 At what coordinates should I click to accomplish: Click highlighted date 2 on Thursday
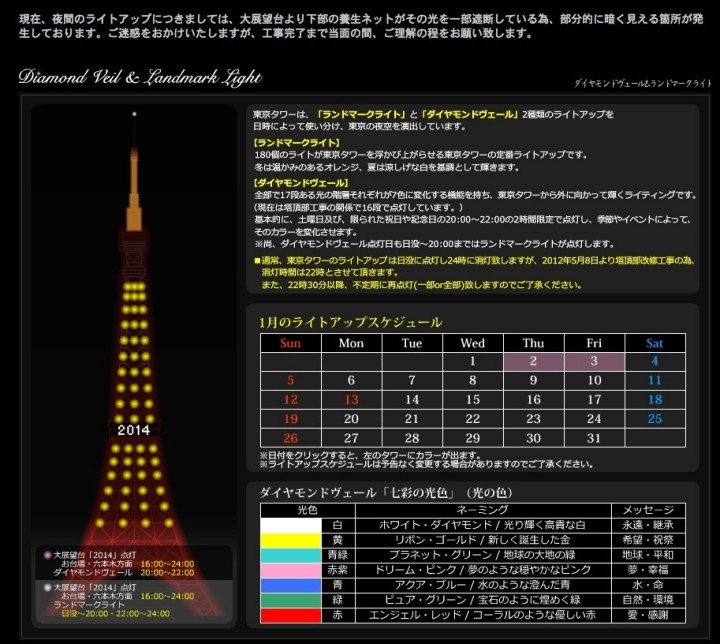533,362
